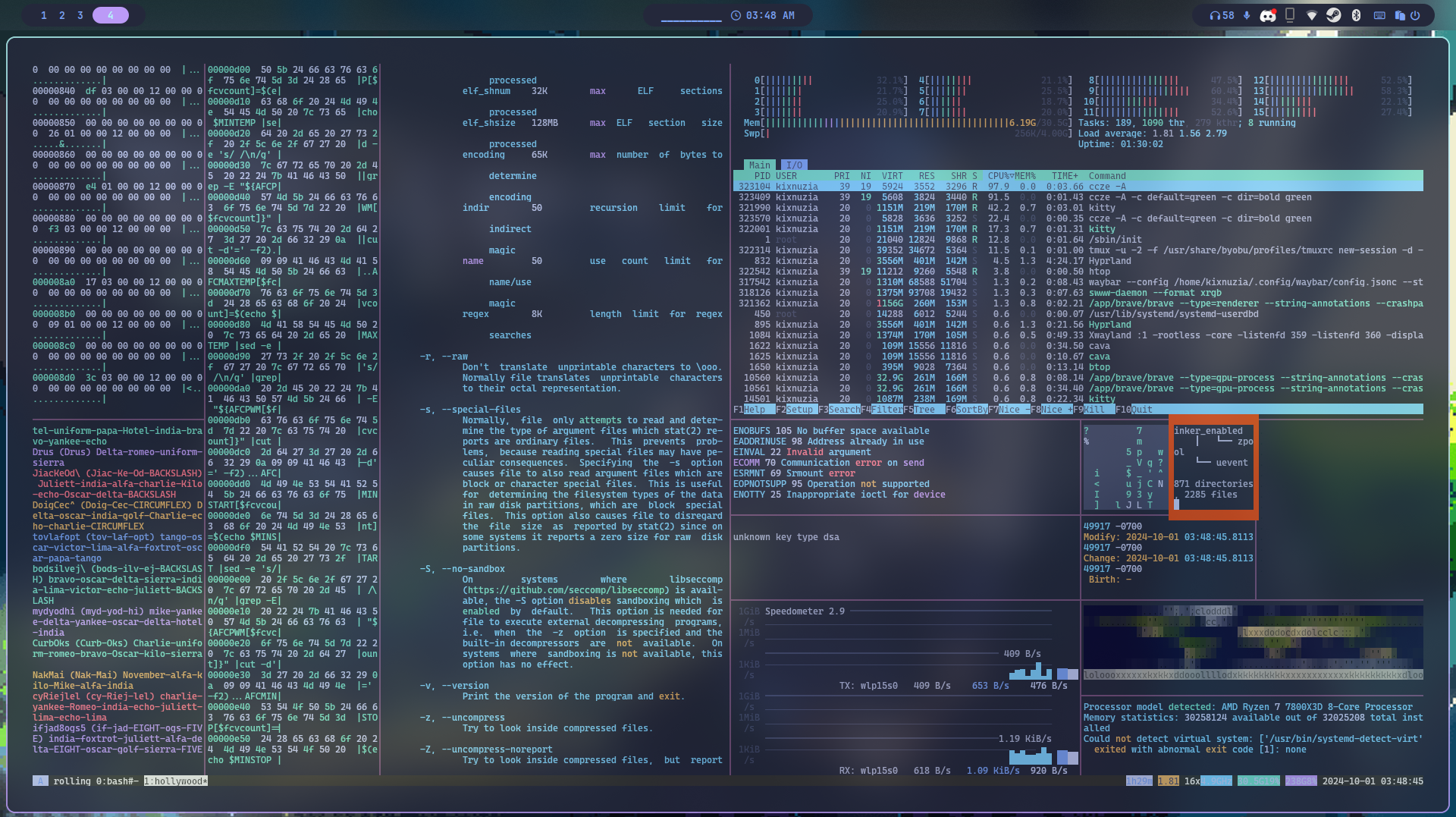Screen dimensions: 1456x817
Task: Click the Swp usage meter bar
Action: click(x=908, y=134)
